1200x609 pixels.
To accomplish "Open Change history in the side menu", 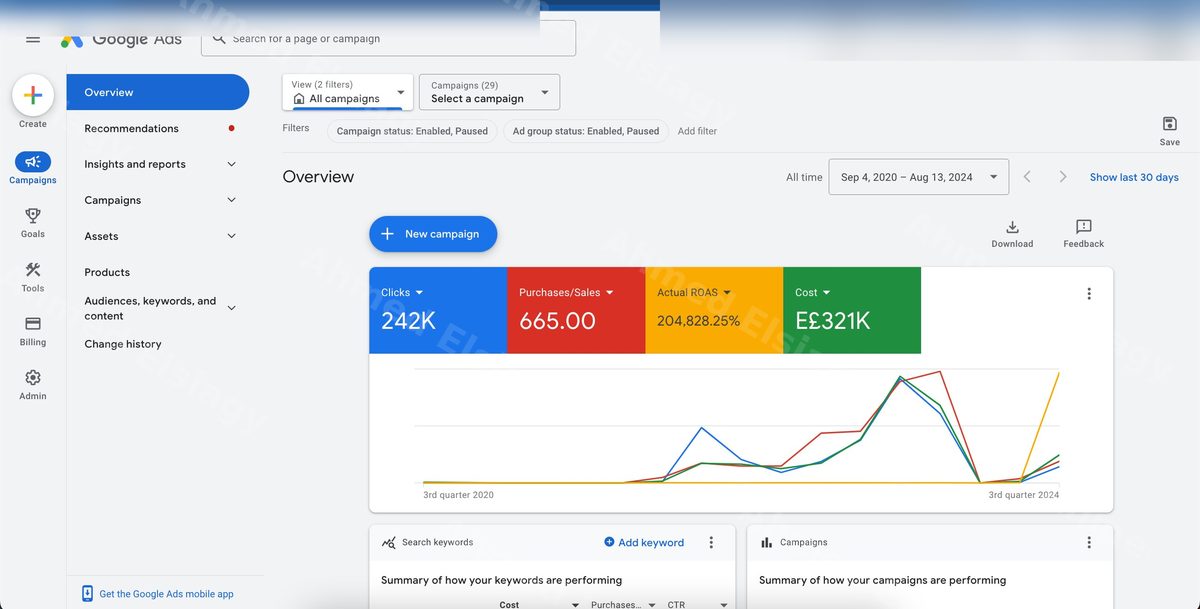I will [157, 344].
